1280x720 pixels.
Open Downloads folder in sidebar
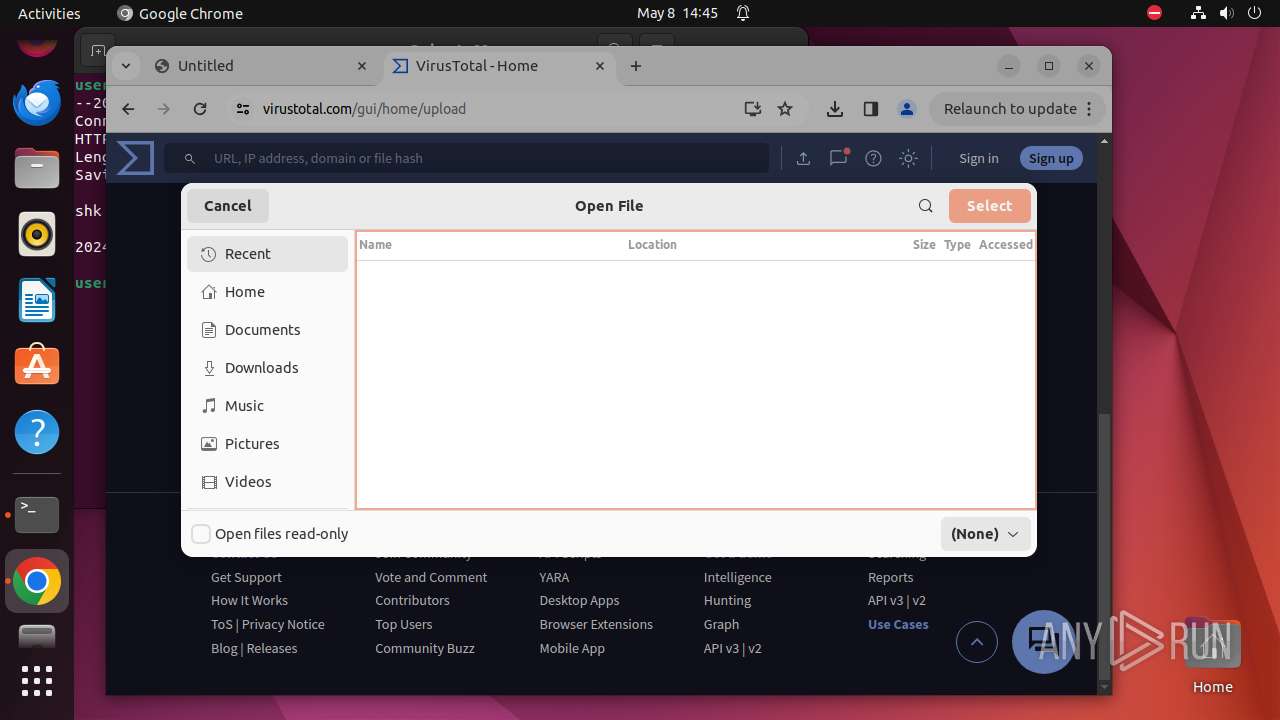pos(267,368)
